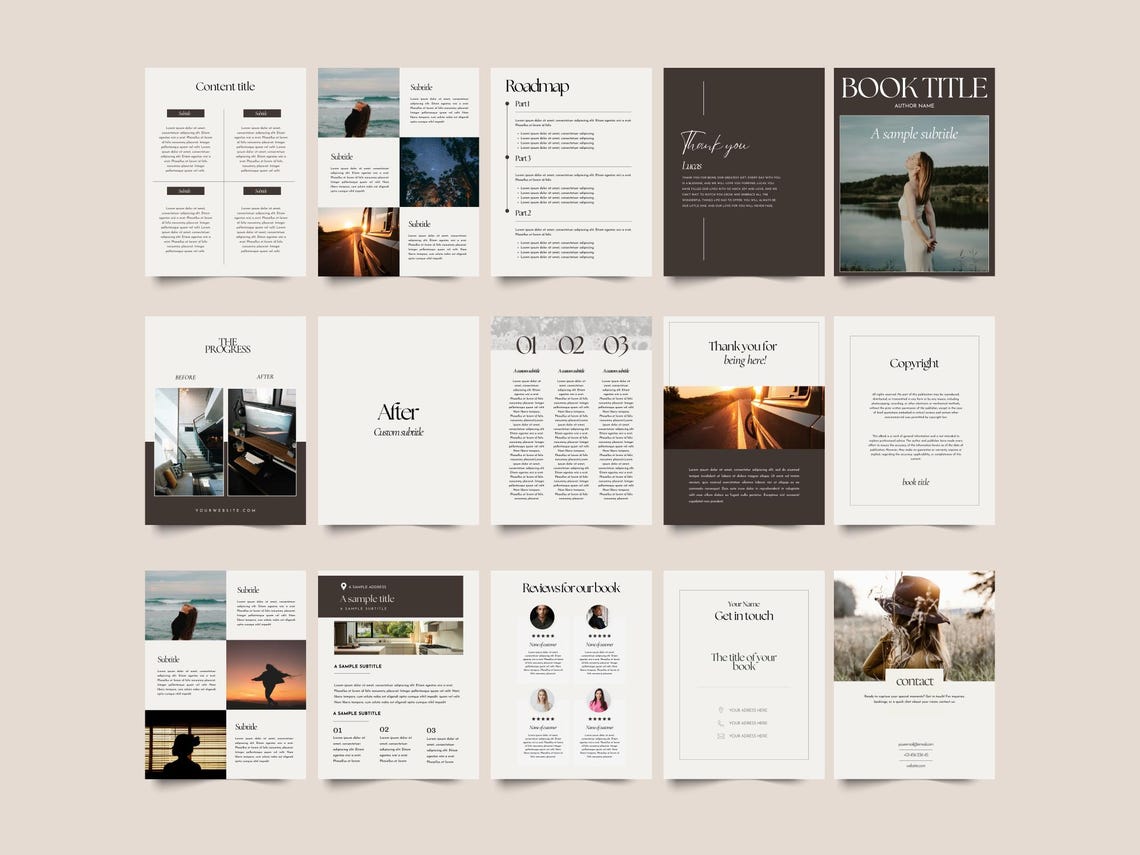Click the name 'Lucas' on dark page
This screenshot has width=1140, height=855.
pyautogui.click(x=691, y=166)
